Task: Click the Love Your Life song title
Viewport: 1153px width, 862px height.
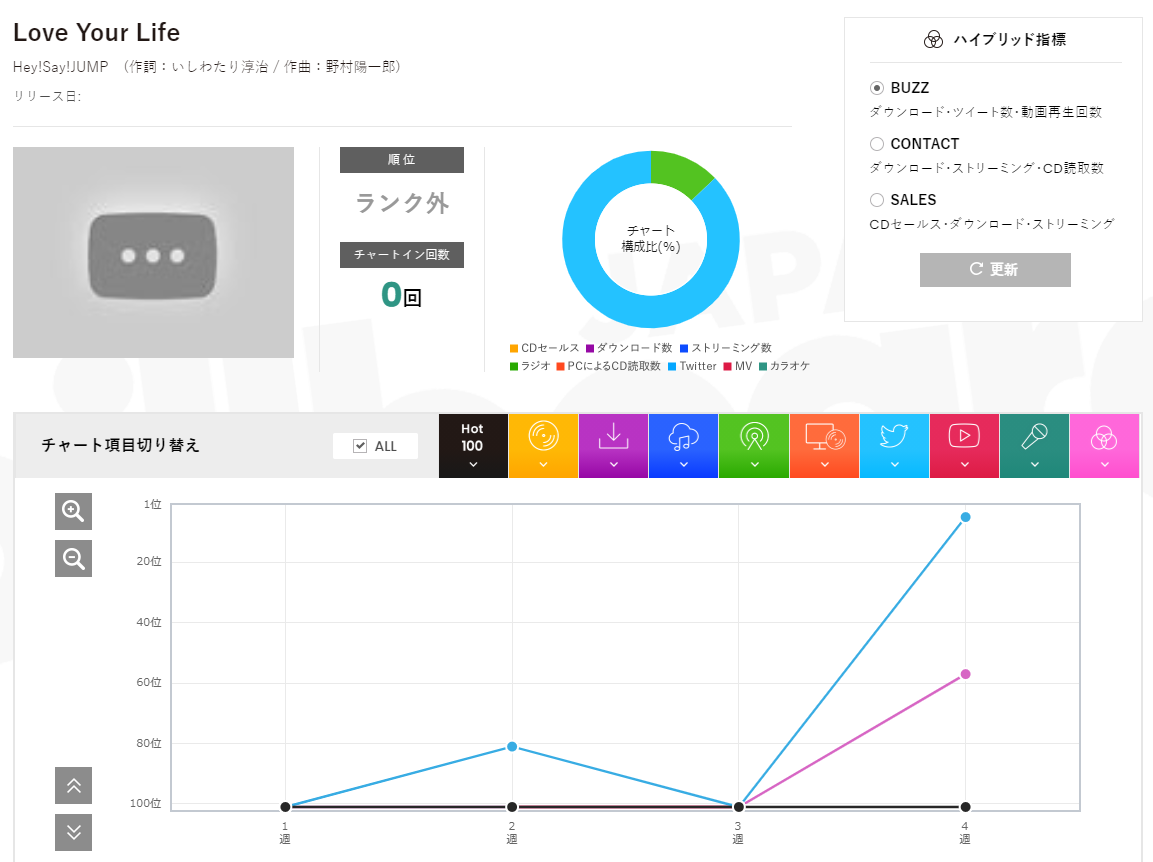Action: pyautogui.click(x=96, y=32)
